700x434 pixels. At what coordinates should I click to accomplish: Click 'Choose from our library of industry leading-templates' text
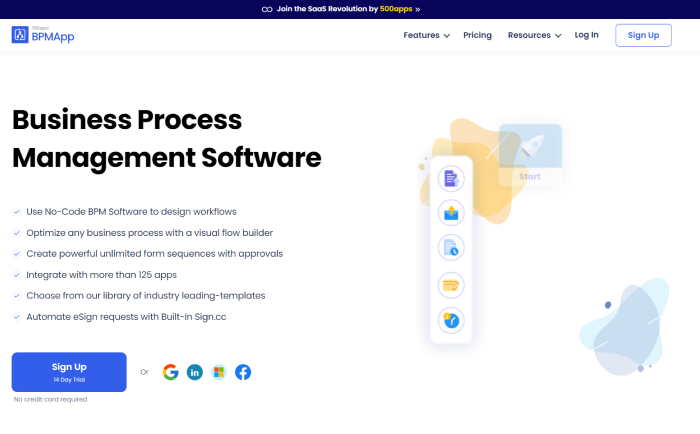coord(146,296)
